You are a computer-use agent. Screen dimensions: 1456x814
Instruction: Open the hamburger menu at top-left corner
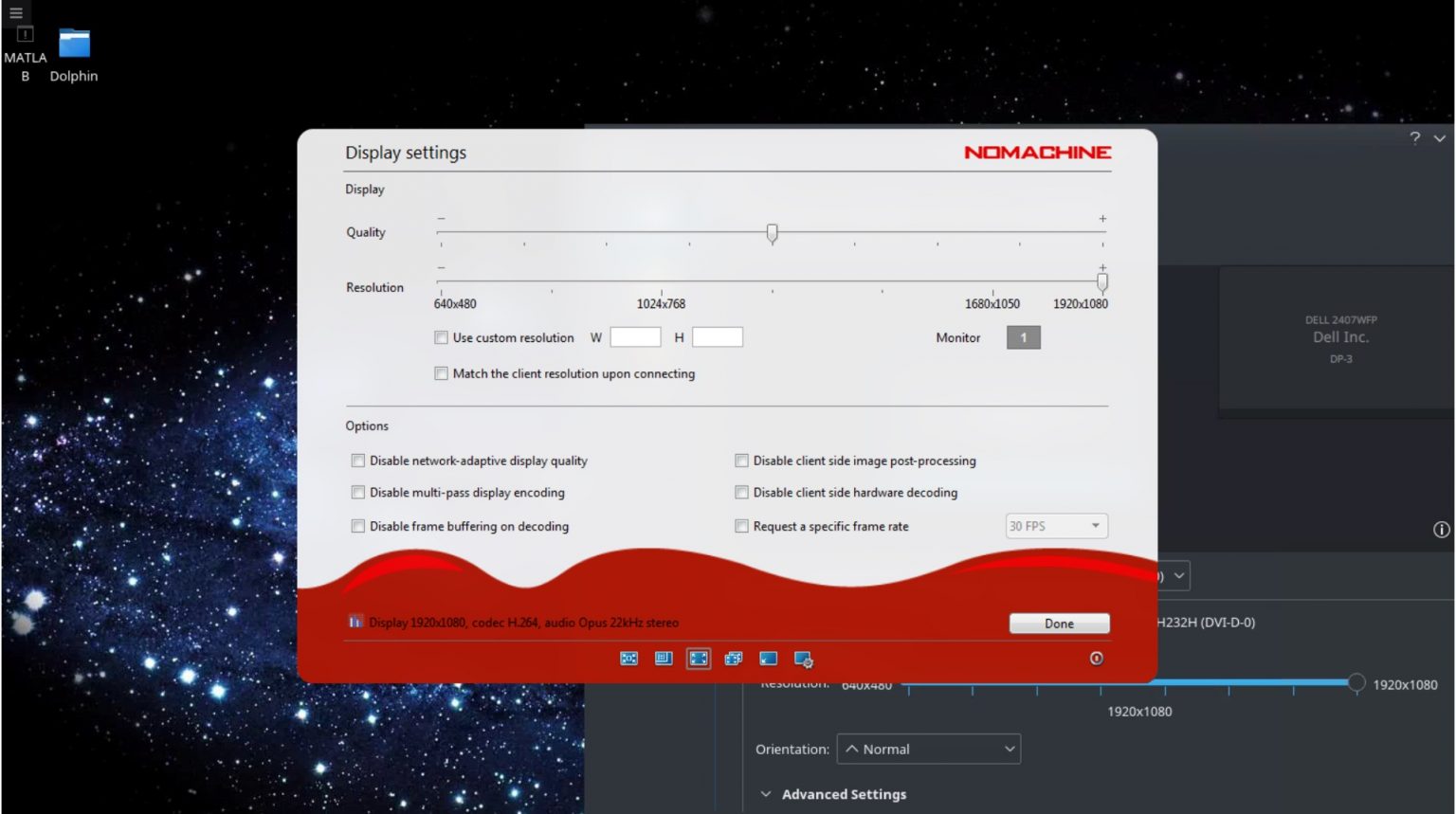pos(16,13)
